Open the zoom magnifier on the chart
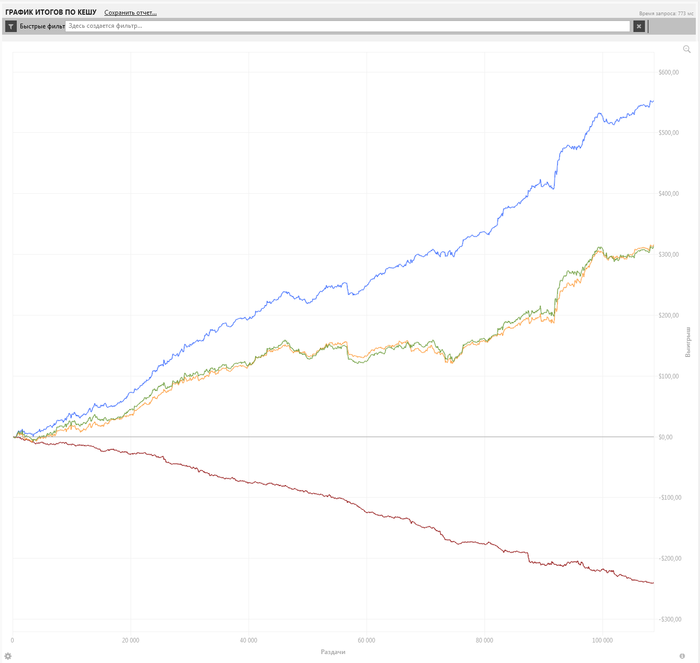This screenshot has width=700, height=663. coord(687,49)
